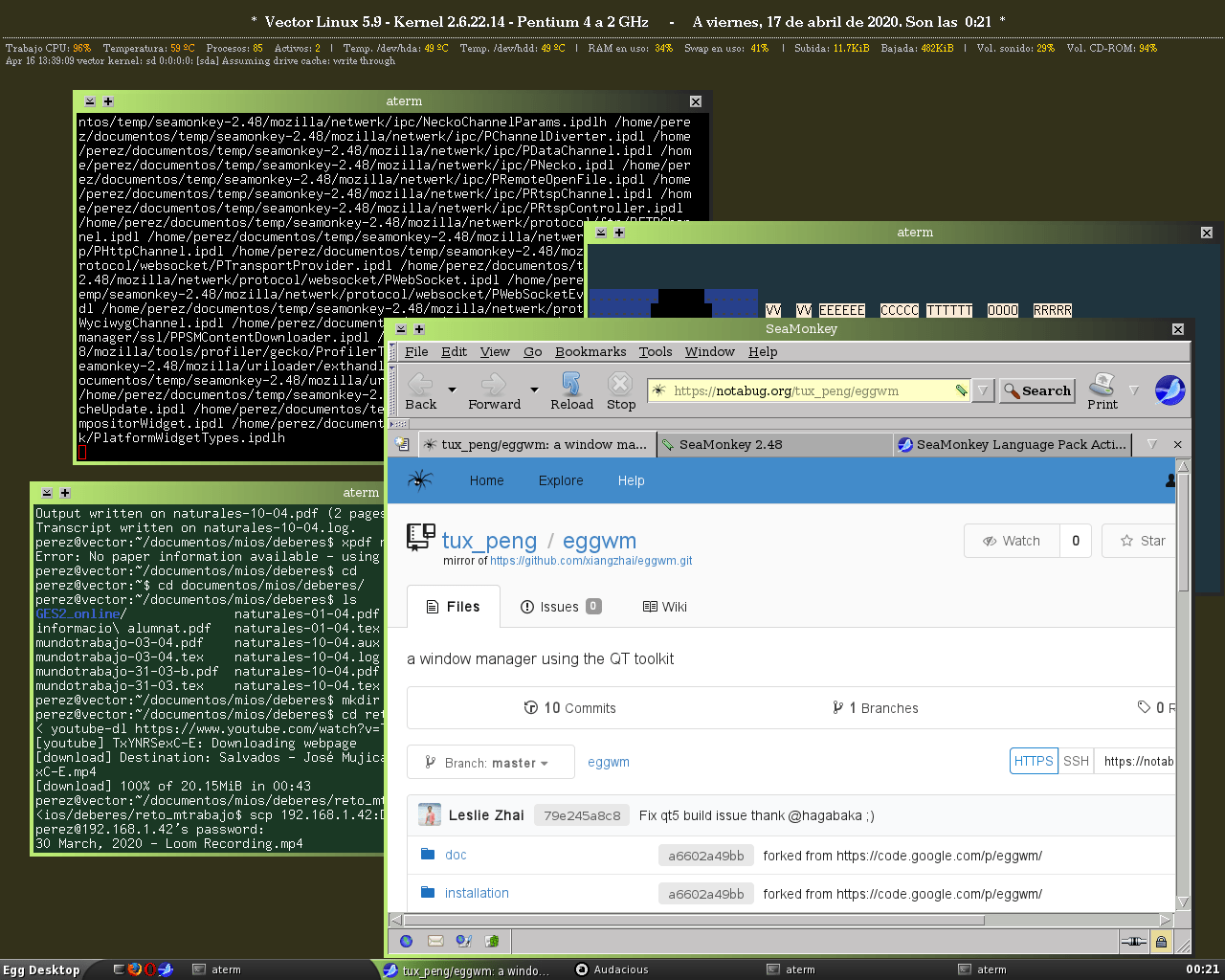Close the current SeaMonkey tab
The image size is (1225, 980).
pyautogui.click(x=1178, y=444)
